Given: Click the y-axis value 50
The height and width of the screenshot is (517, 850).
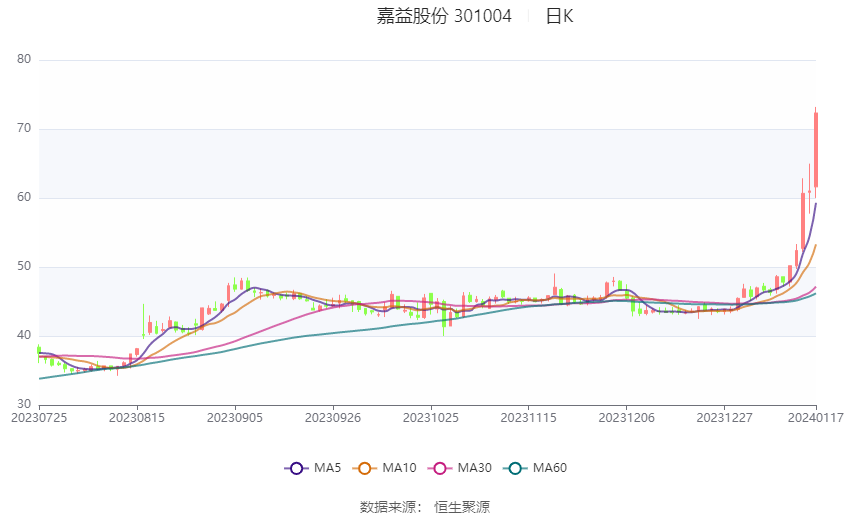Looking at the screenshot, I should (24, 267).
